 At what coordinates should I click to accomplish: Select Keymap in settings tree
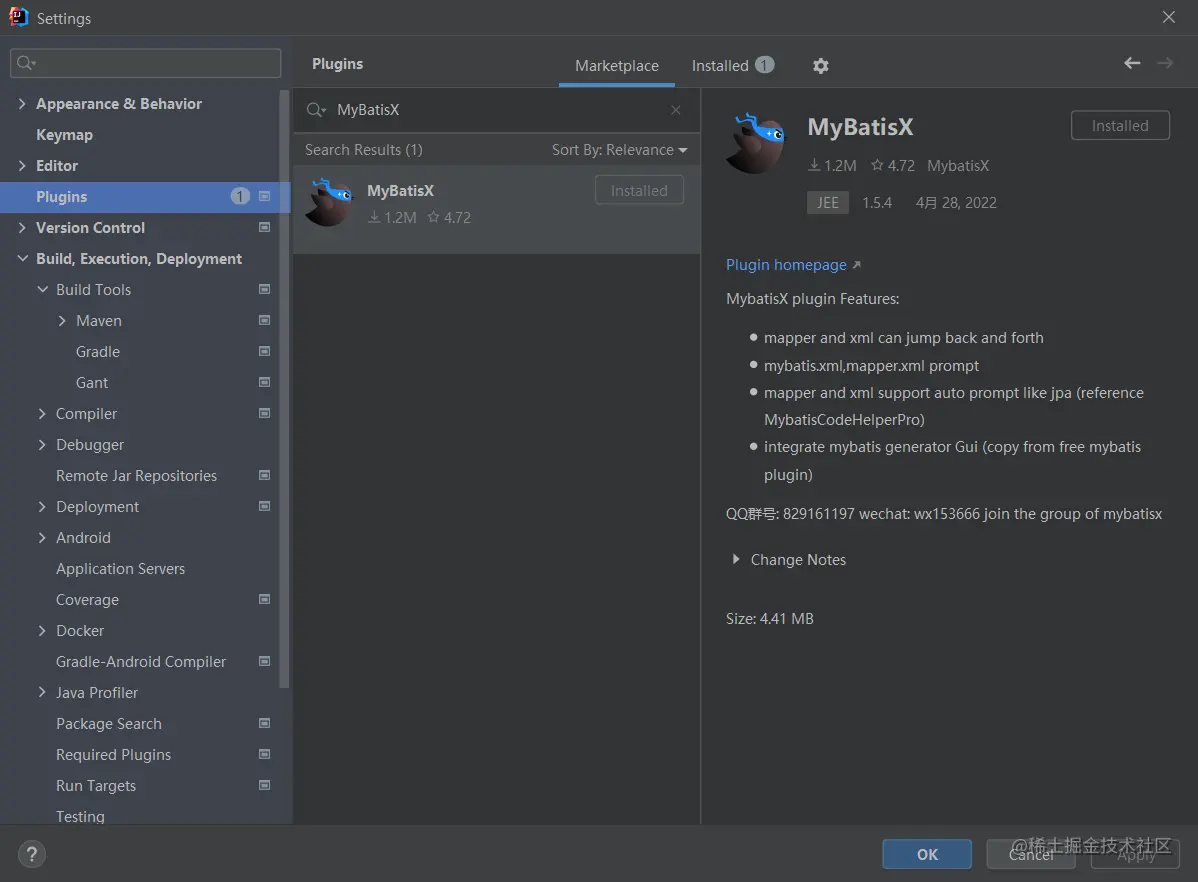click(x=64, y=135)
